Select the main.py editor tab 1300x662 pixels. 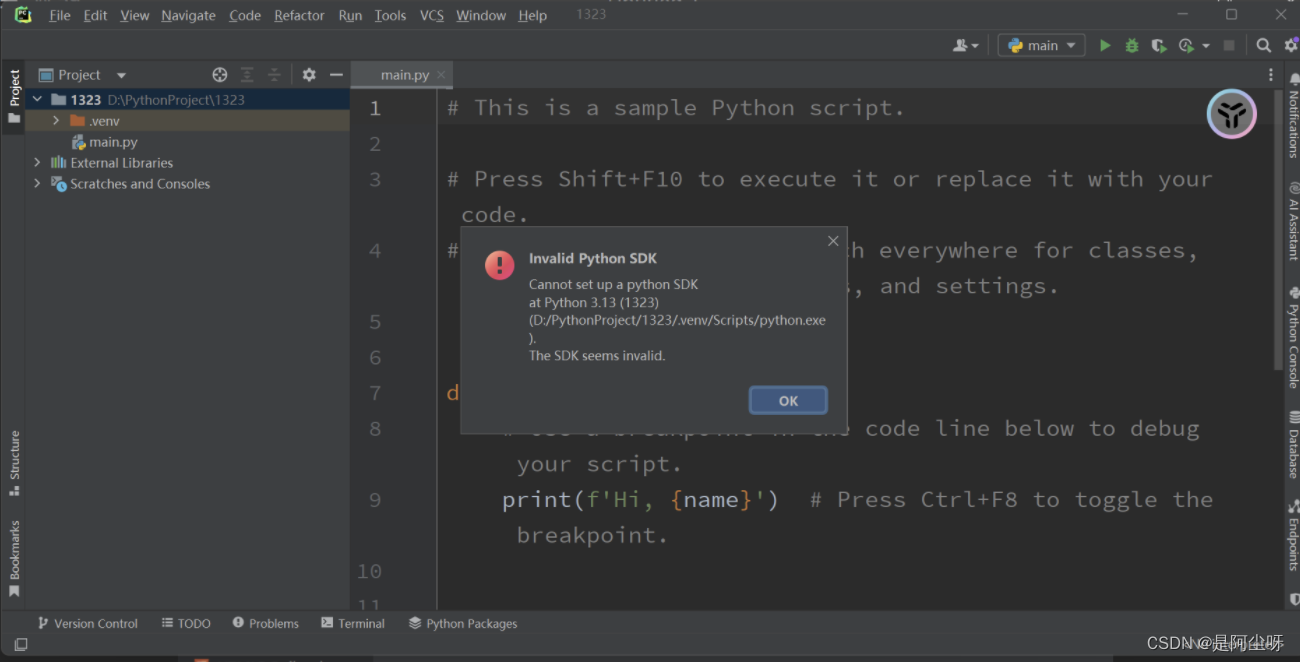(402, 74)
